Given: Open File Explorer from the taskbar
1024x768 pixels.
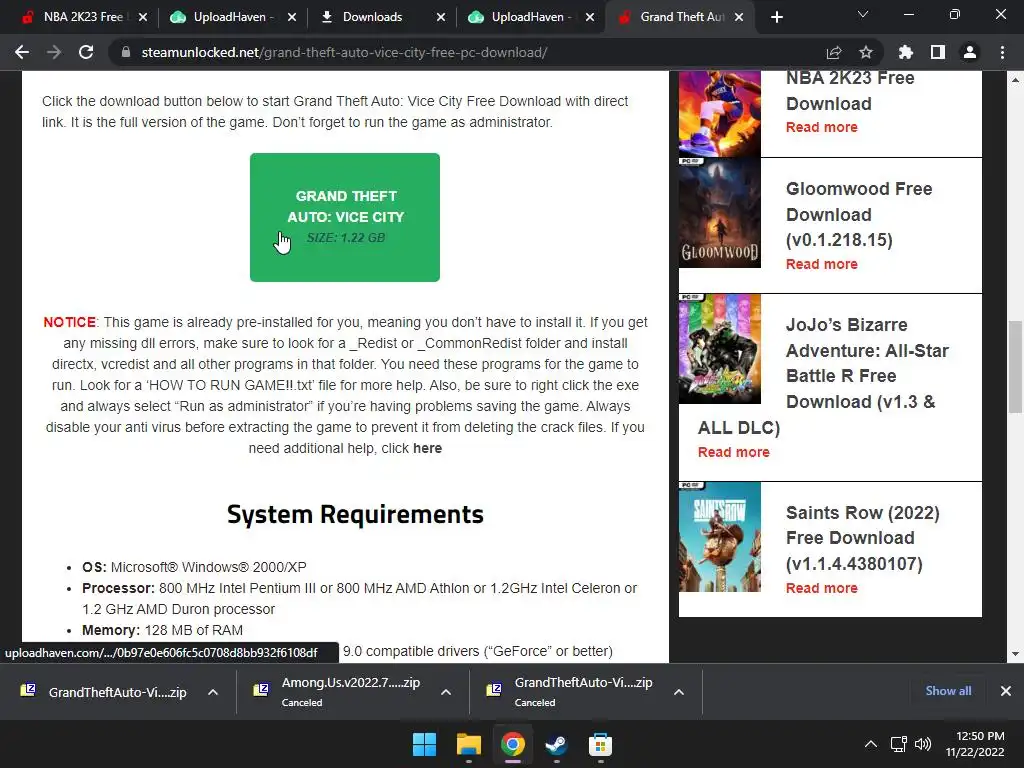Looking at the screenshot, I should (468, 744).
